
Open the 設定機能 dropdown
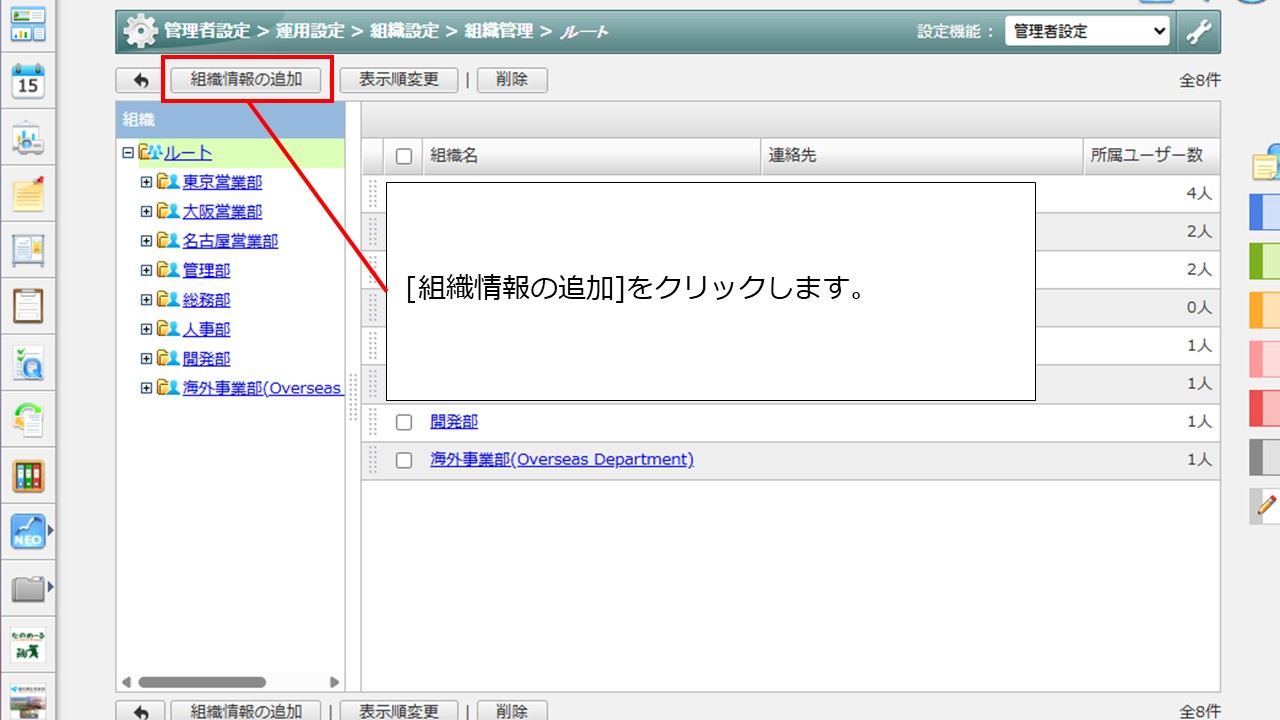1087,32
